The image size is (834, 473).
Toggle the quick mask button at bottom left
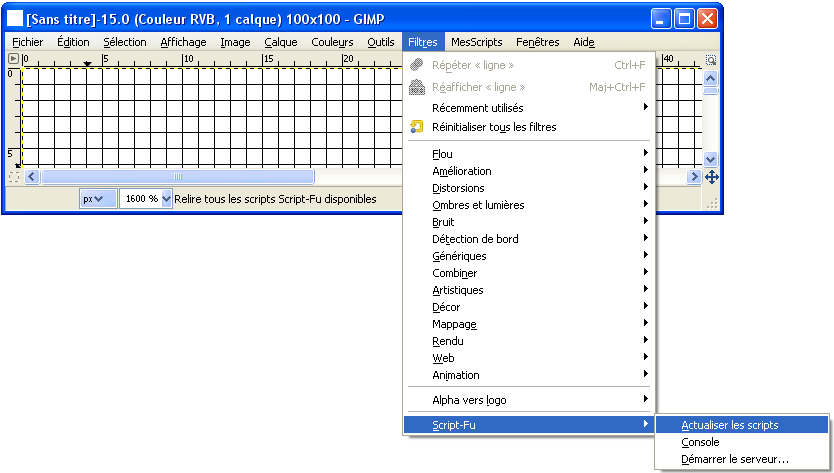coord(14,177)
